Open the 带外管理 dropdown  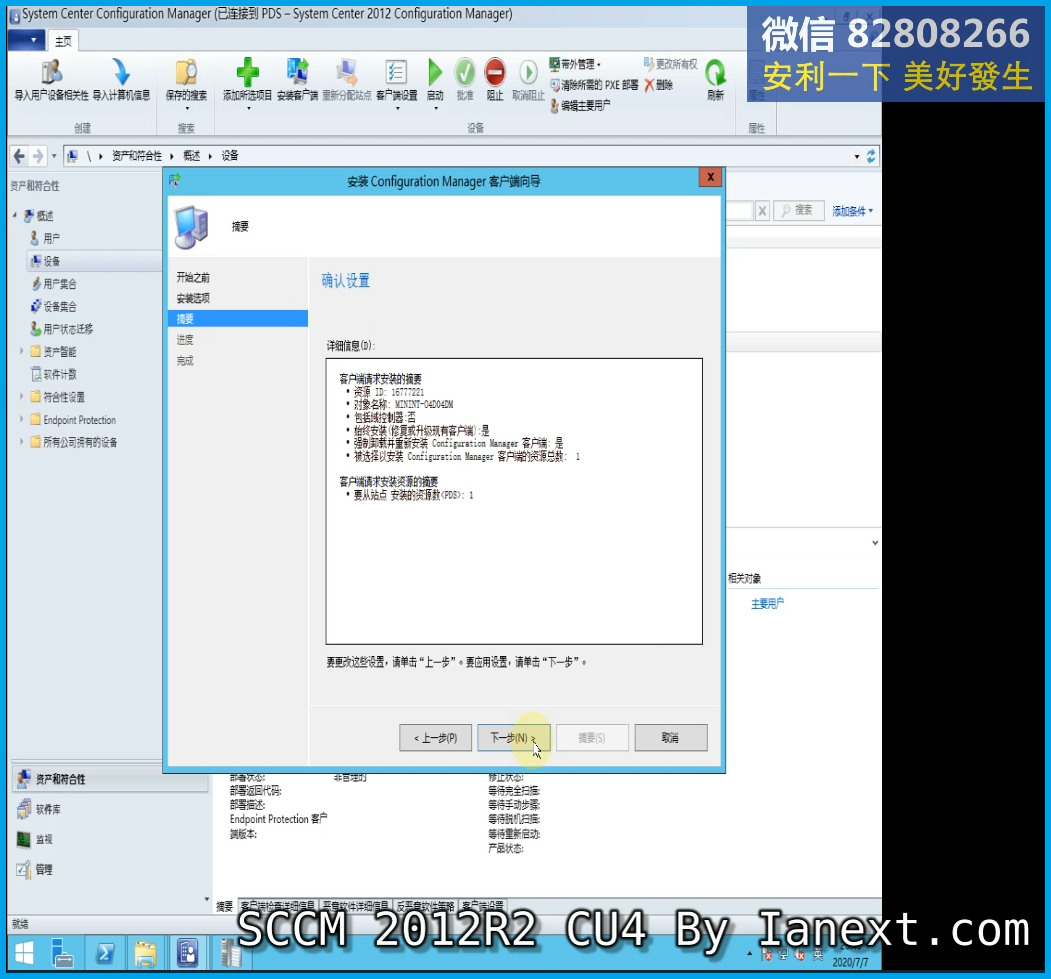575,64
